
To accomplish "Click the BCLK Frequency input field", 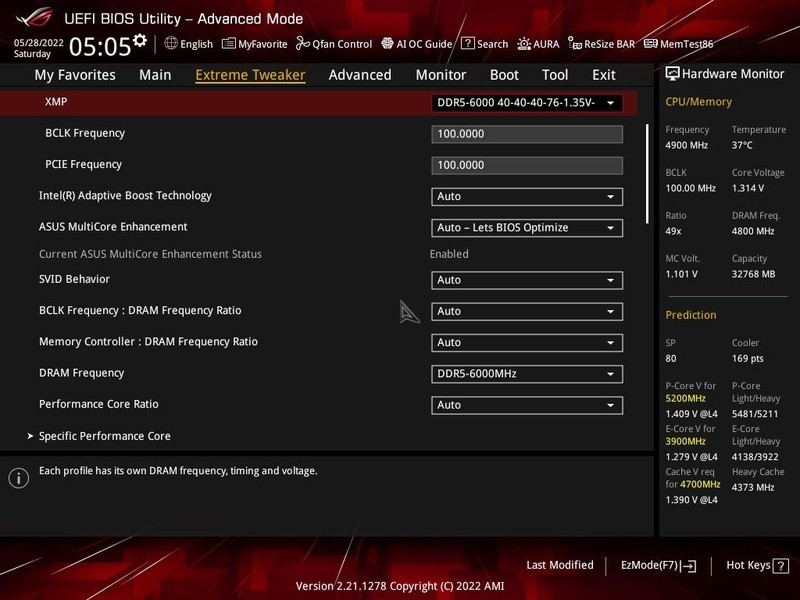I will (527, 132).
